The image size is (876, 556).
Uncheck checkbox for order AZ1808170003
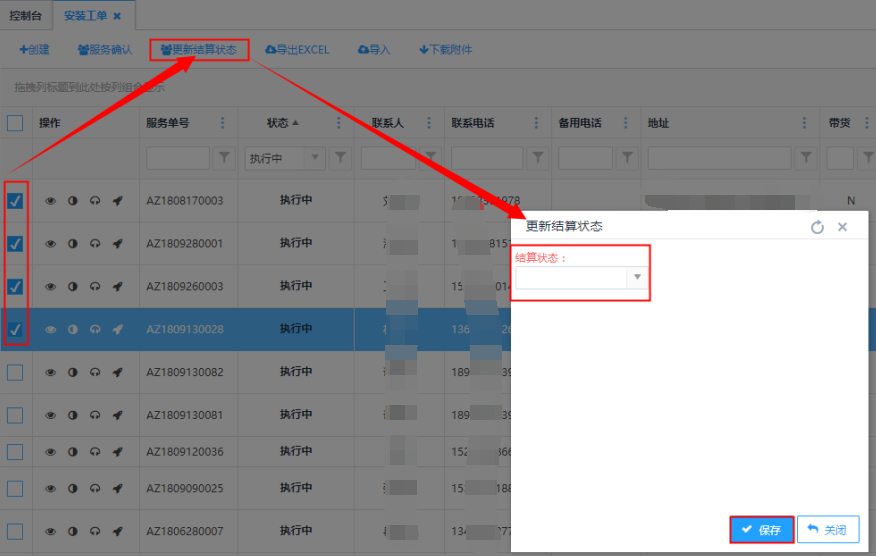pyautogui.click(x=15, y=201)
